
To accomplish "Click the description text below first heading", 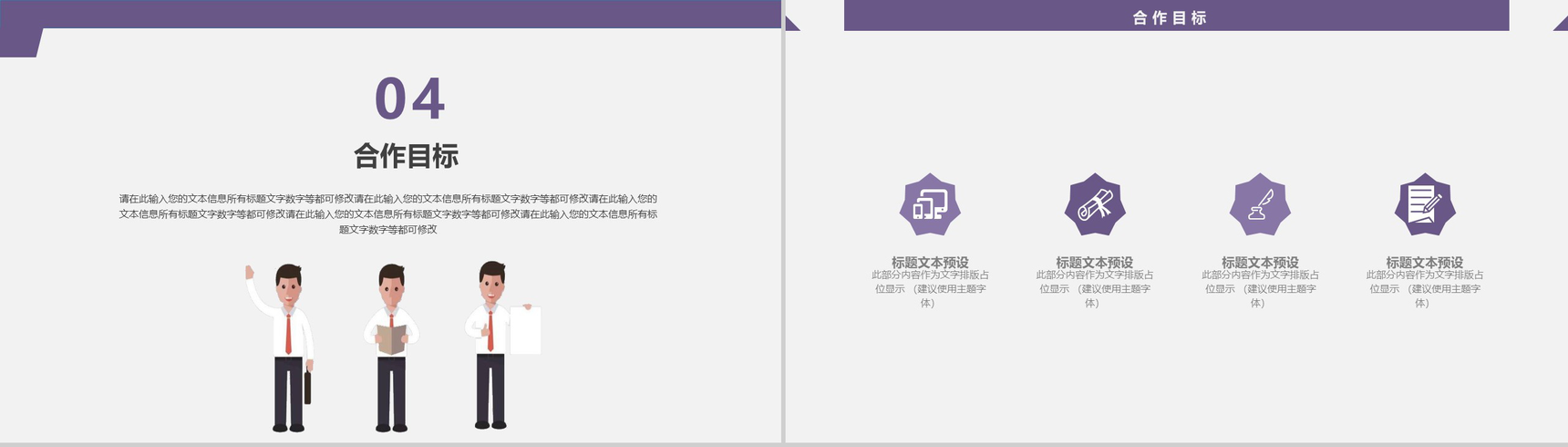I will (x=930, y=289).
